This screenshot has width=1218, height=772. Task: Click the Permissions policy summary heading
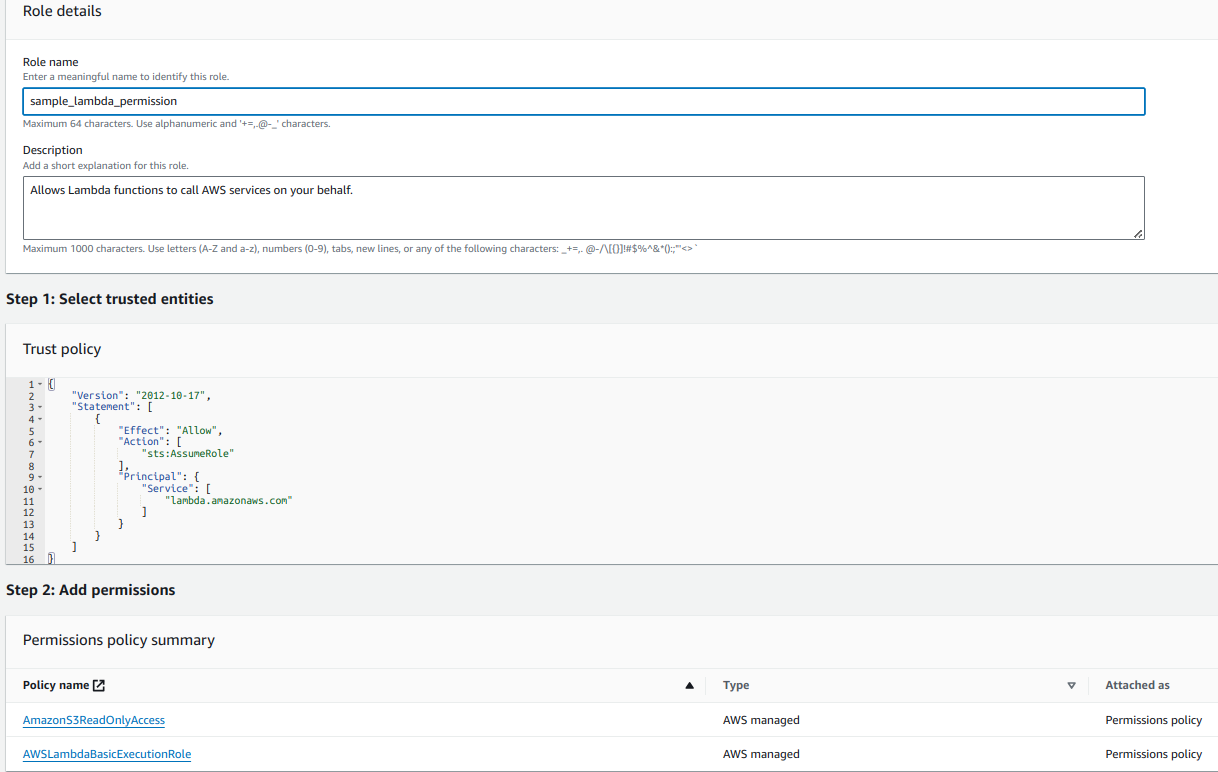click(119, 640)
